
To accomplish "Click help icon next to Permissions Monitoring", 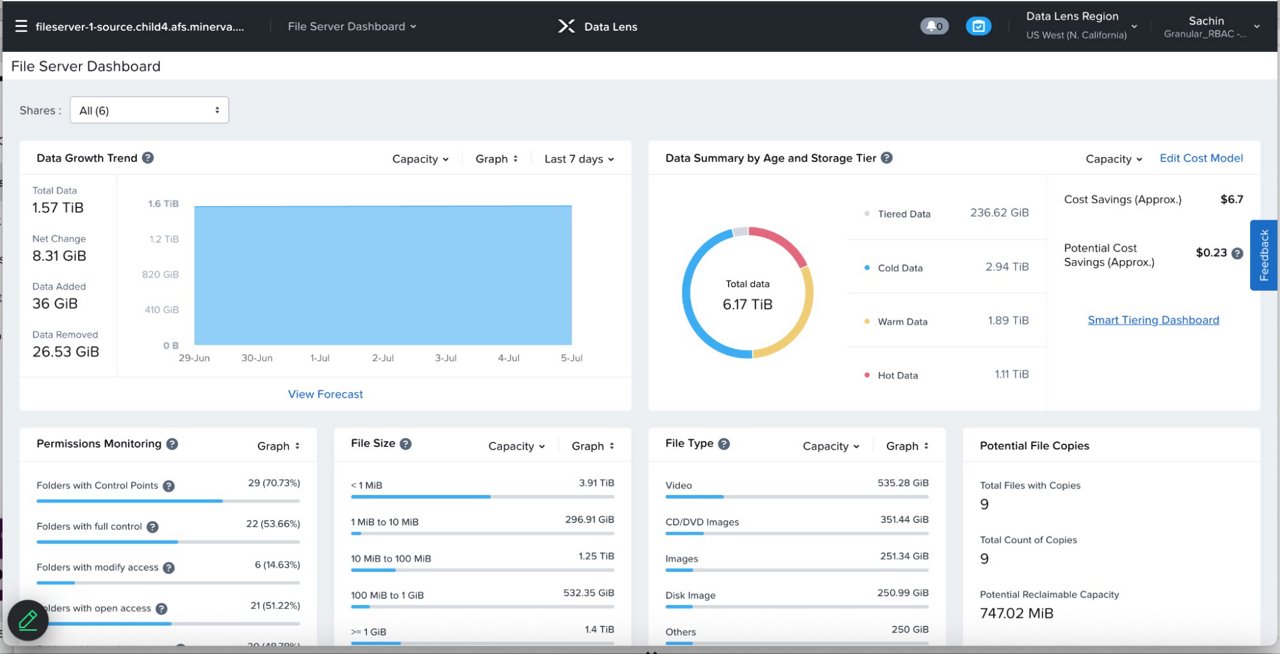I will point(172,444).
